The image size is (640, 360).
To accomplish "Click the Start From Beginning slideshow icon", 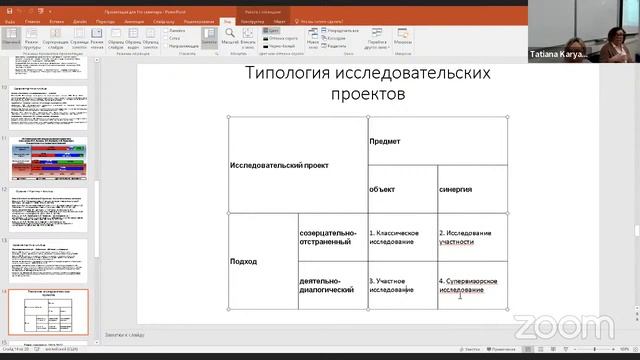I will pyautogui.click(x=40, y=11).
